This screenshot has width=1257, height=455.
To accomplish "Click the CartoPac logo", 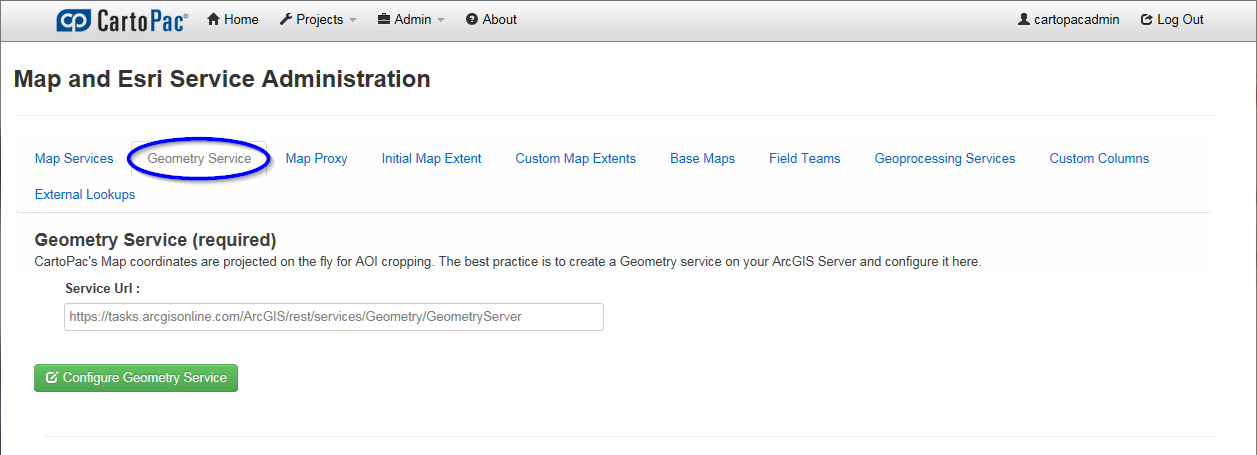I will (122, 20).
